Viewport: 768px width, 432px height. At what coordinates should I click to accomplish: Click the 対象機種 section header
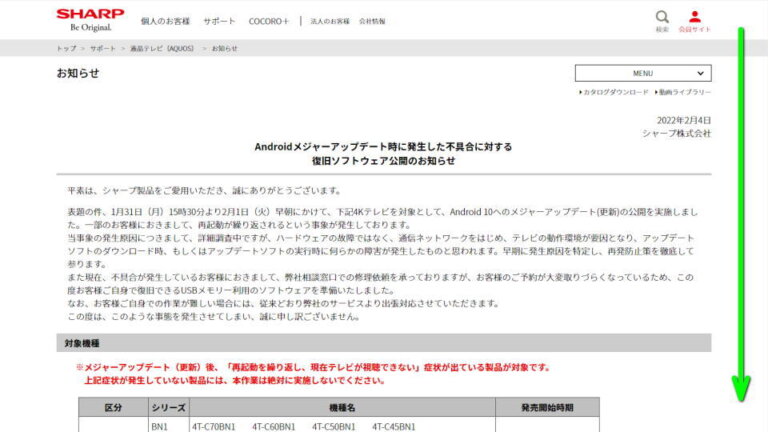(75, 343)
